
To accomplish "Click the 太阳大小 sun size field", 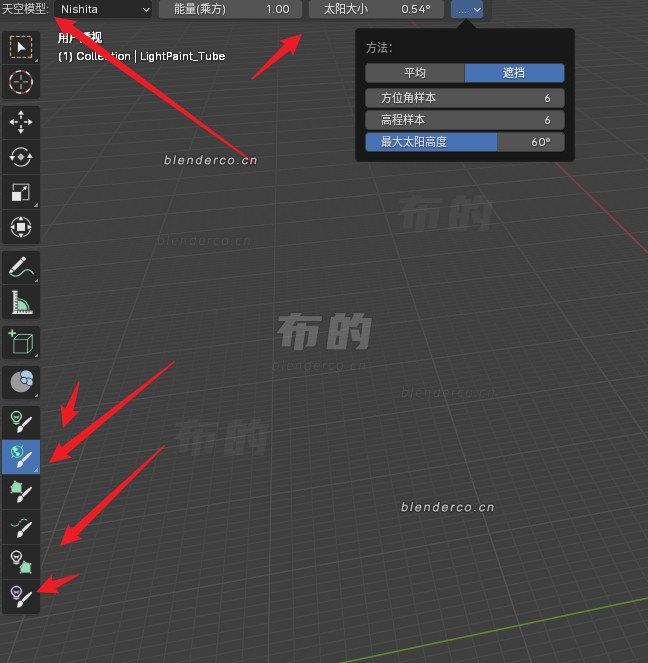I will click(x=376, y=9).
